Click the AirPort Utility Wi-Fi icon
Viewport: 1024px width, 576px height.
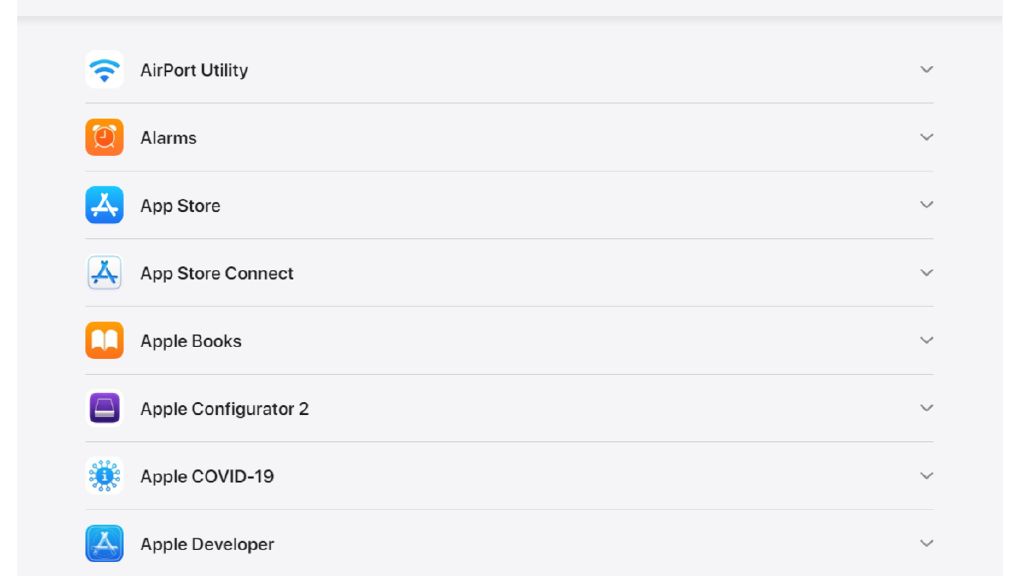point(104,70)
